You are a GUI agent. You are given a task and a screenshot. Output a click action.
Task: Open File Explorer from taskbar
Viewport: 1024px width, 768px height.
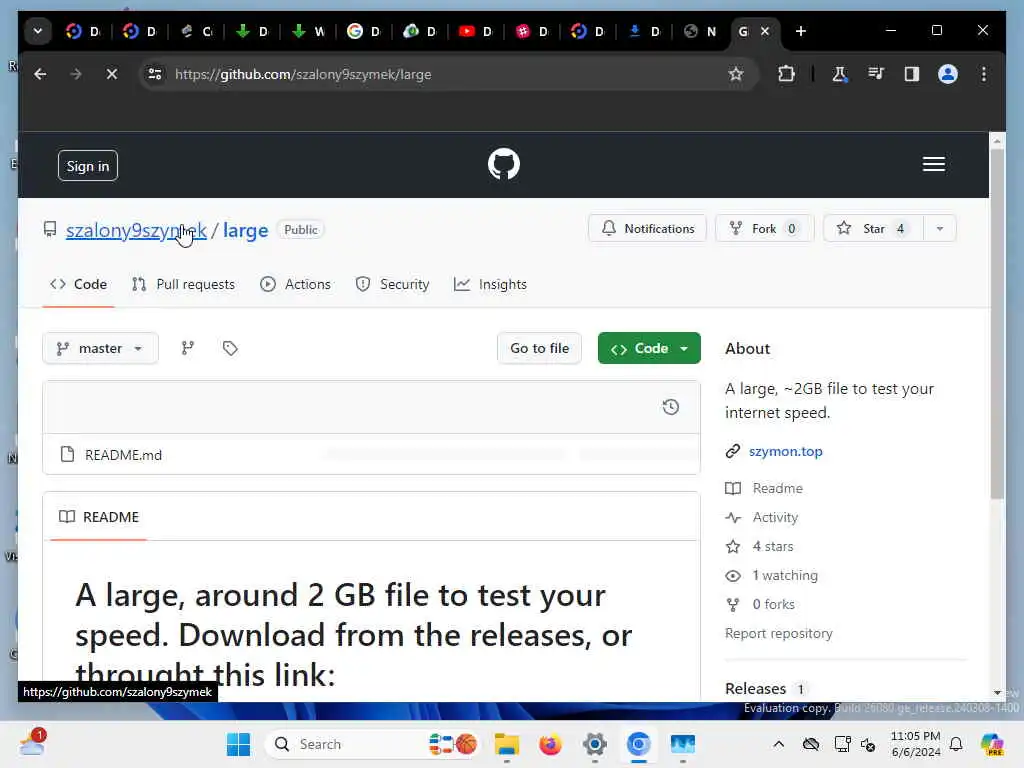[507, 744]
